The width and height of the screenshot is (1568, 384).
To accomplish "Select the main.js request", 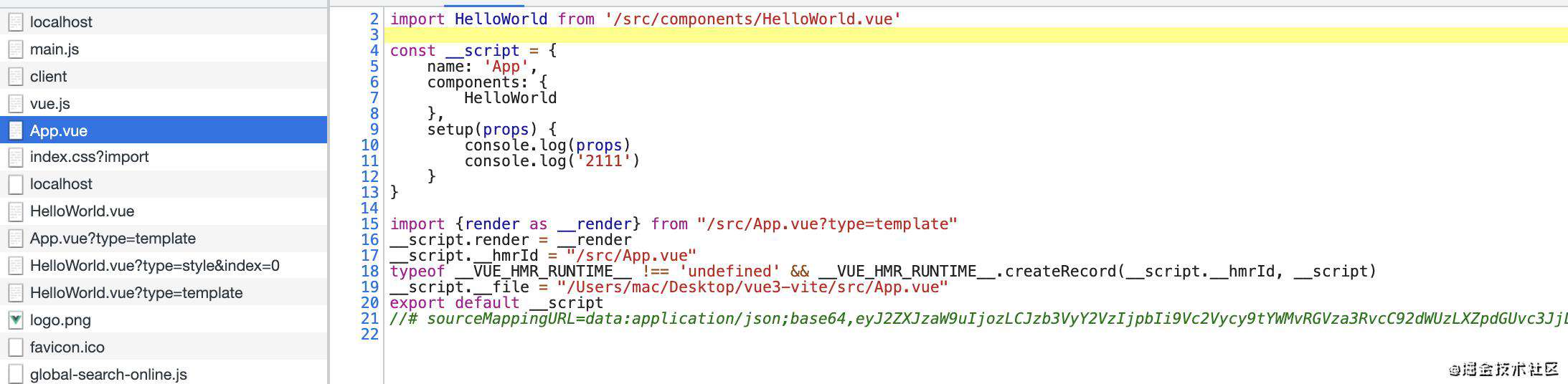I will tap(164, 49).
